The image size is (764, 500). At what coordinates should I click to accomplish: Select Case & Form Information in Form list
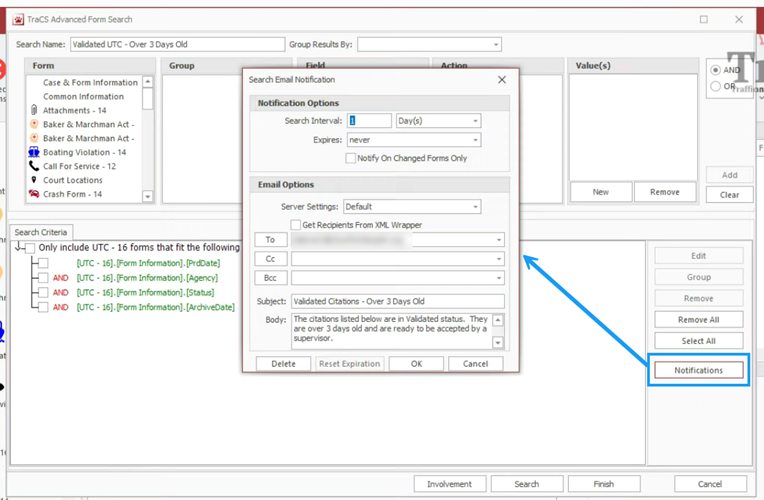click(x=90, y=83)
